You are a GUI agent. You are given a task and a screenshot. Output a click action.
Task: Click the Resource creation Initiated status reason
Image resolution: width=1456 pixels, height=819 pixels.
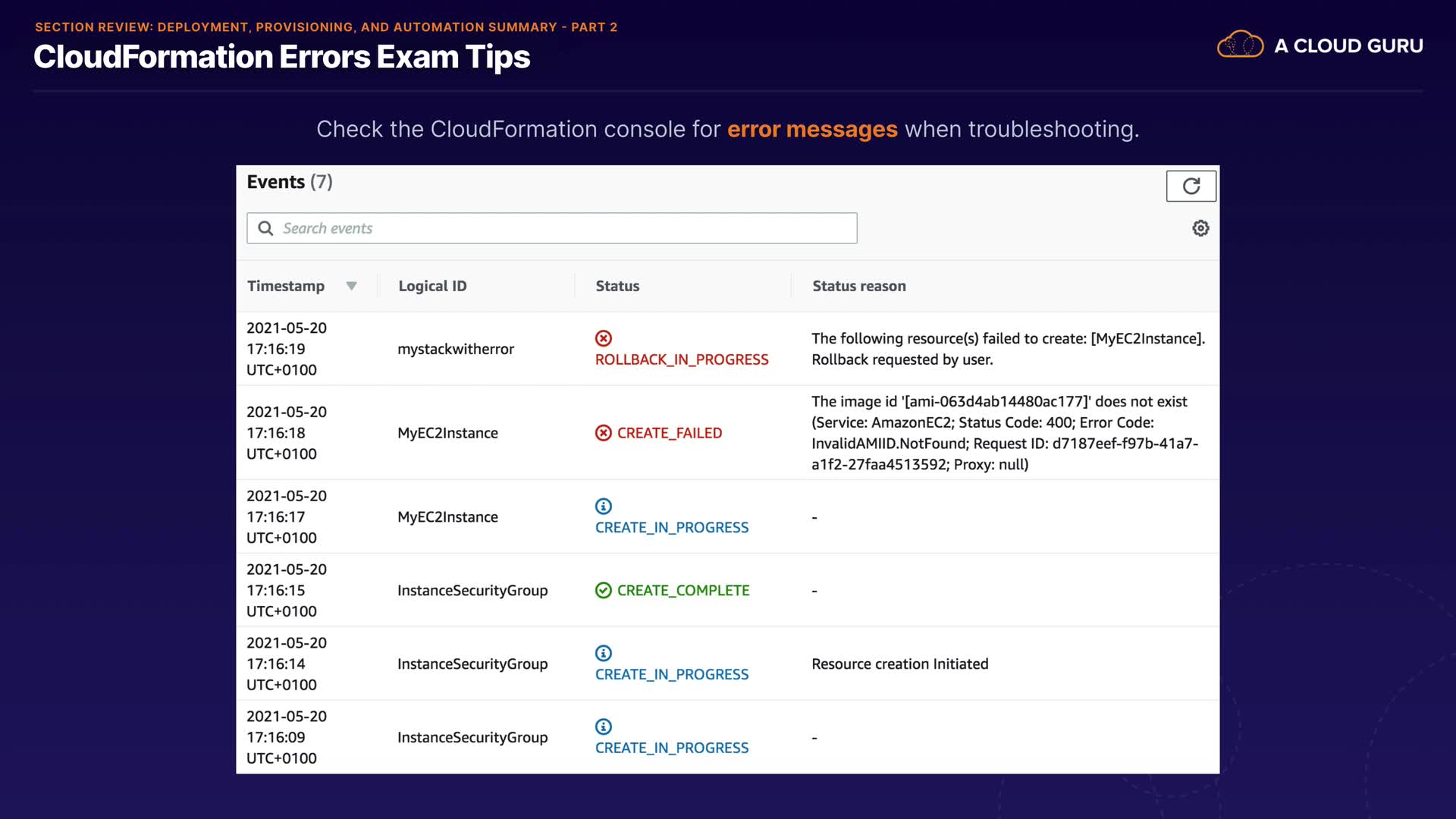point(900,664)
